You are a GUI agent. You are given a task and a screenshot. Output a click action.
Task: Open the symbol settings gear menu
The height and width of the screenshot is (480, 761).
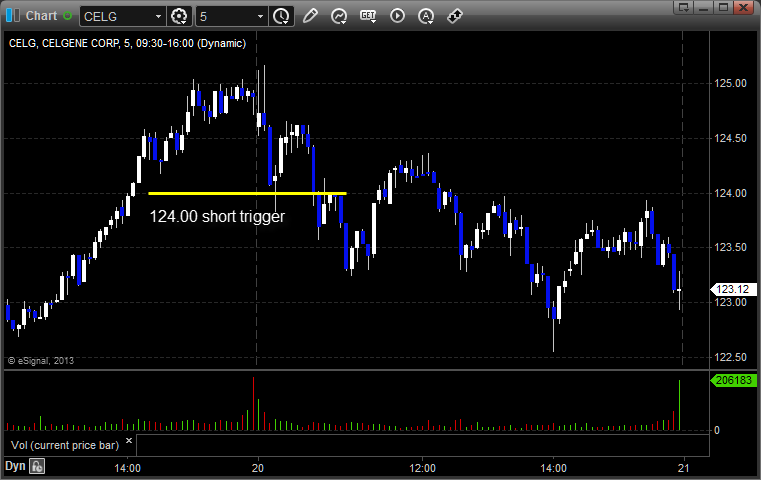click(179, 16)
